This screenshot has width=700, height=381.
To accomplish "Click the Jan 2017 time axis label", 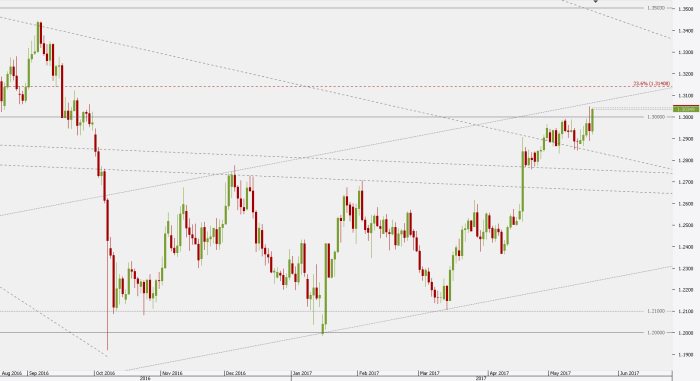I will point(302,373).
